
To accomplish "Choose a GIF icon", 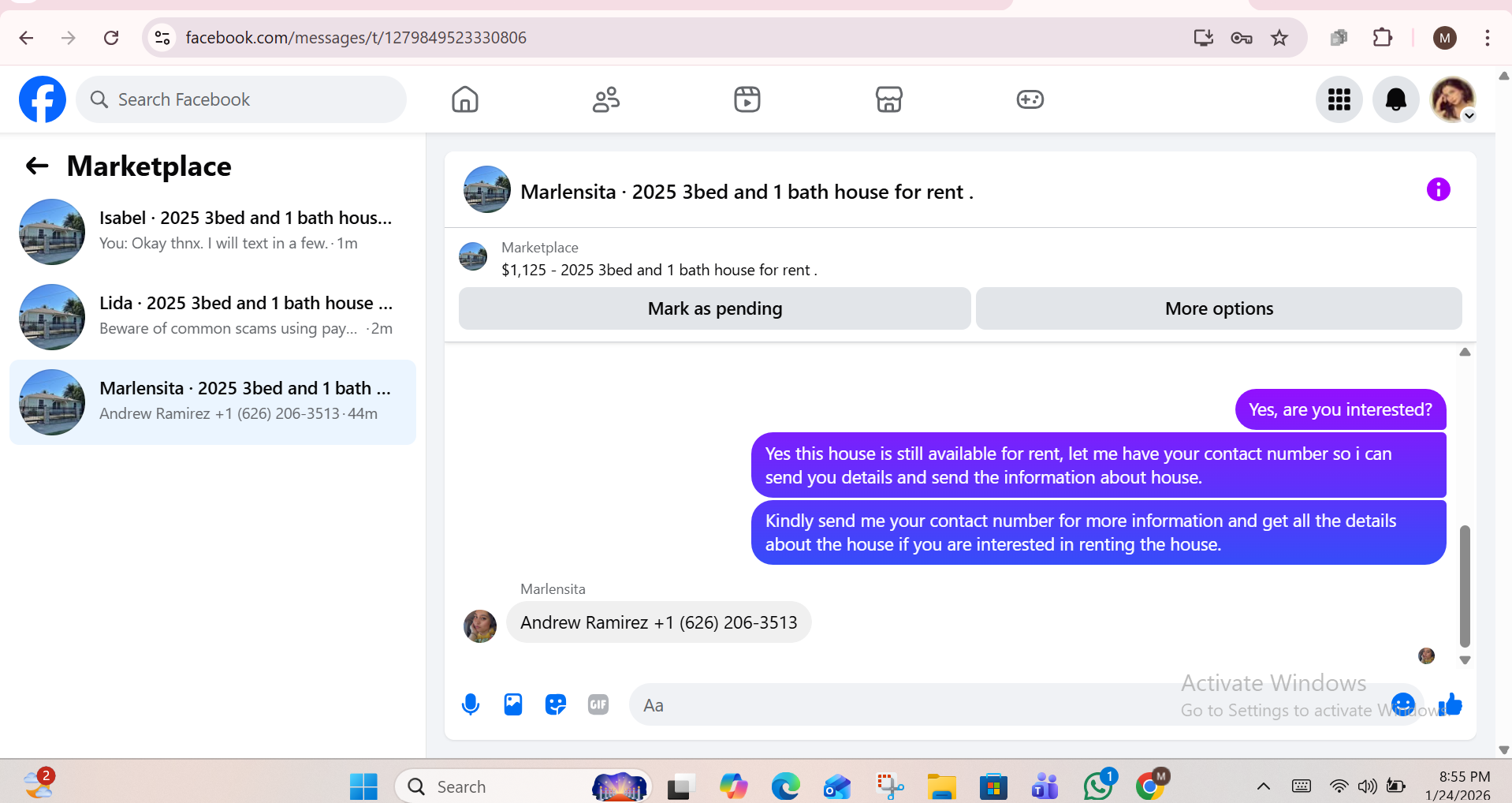I will point(598,704).
